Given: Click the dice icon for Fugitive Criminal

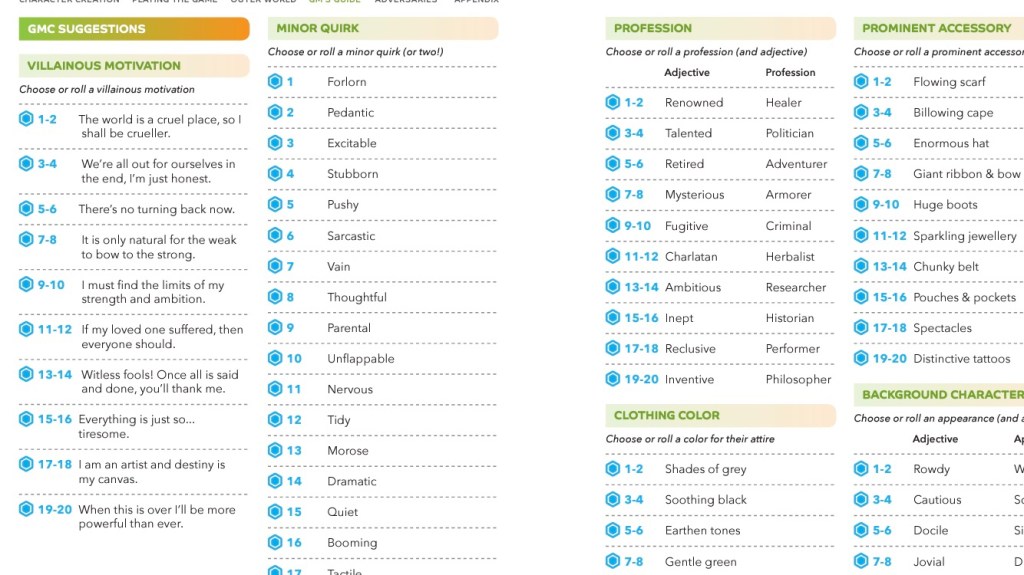Looking at the screenshot, I should point(613,225).
